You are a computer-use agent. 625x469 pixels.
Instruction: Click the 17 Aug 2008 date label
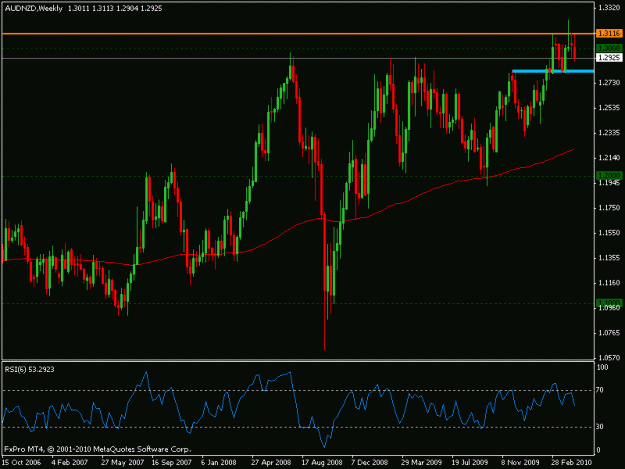322,463
